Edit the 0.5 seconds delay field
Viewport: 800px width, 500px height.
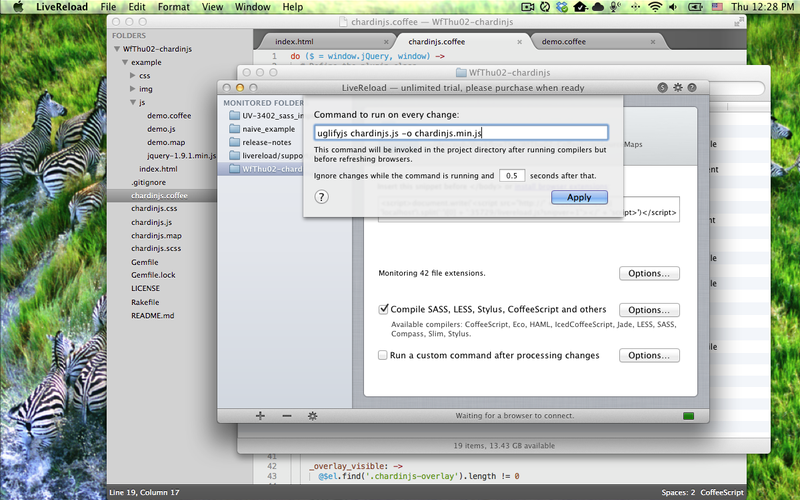click(x=512, y=176)
